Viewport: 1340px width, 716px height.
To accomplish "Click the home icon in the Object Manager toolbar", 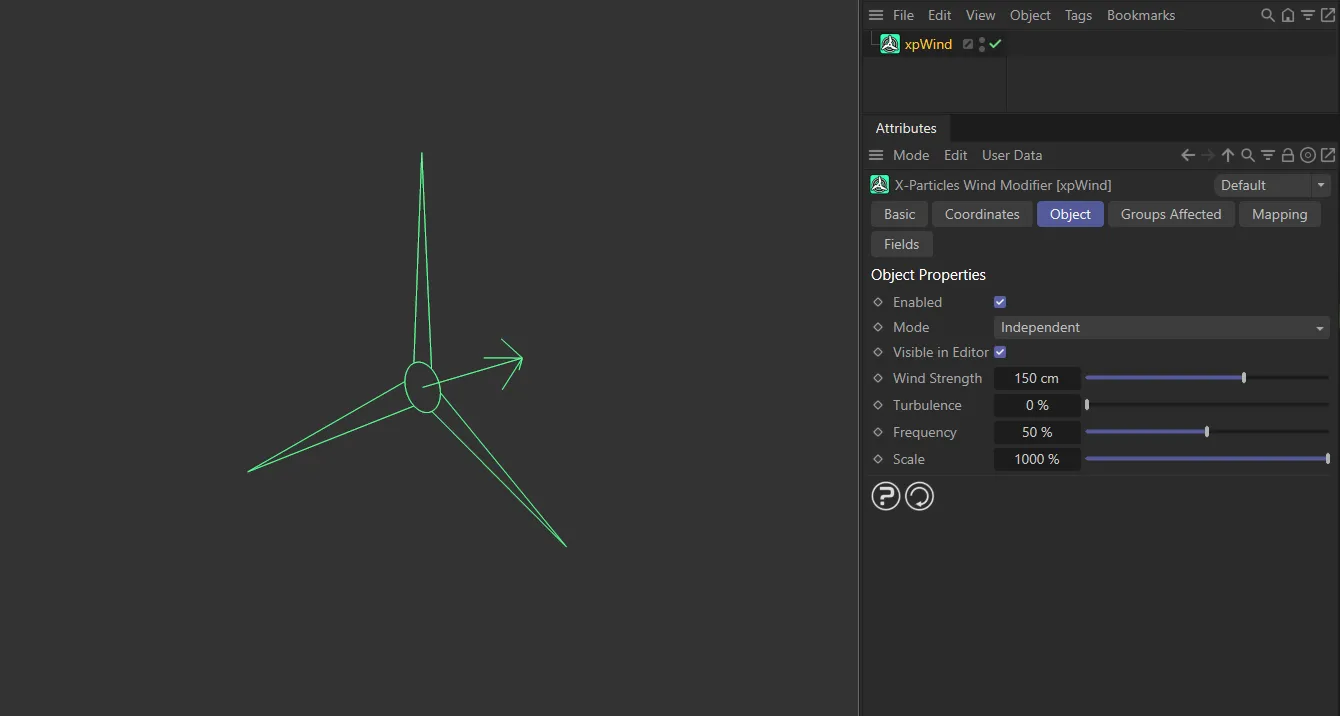I will click(x=1288, y=15).
